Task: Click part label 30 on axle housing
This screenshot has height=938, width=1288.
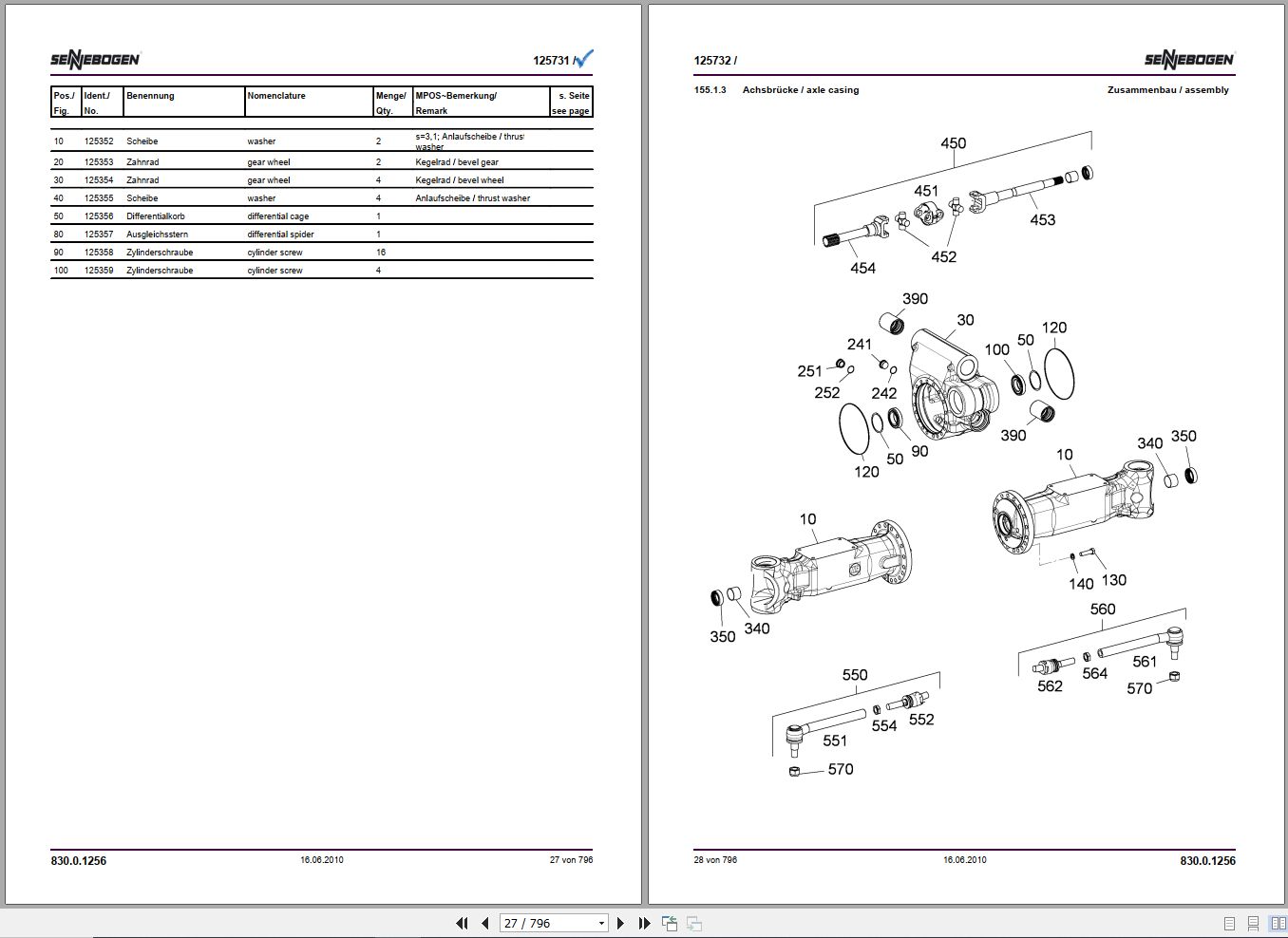Action: (965, 321)
